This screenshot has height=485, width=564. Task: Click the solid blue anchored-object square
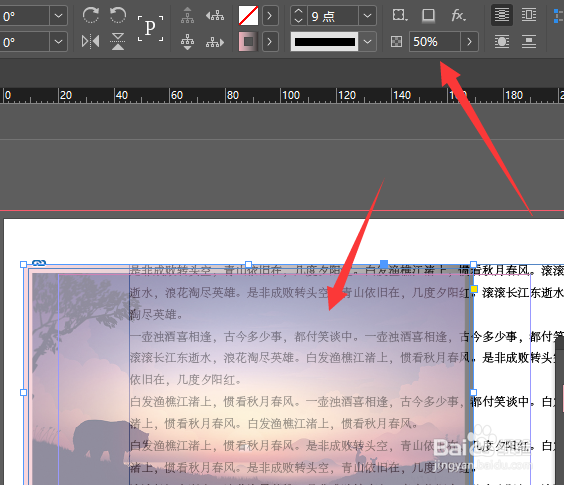point(384,264)
